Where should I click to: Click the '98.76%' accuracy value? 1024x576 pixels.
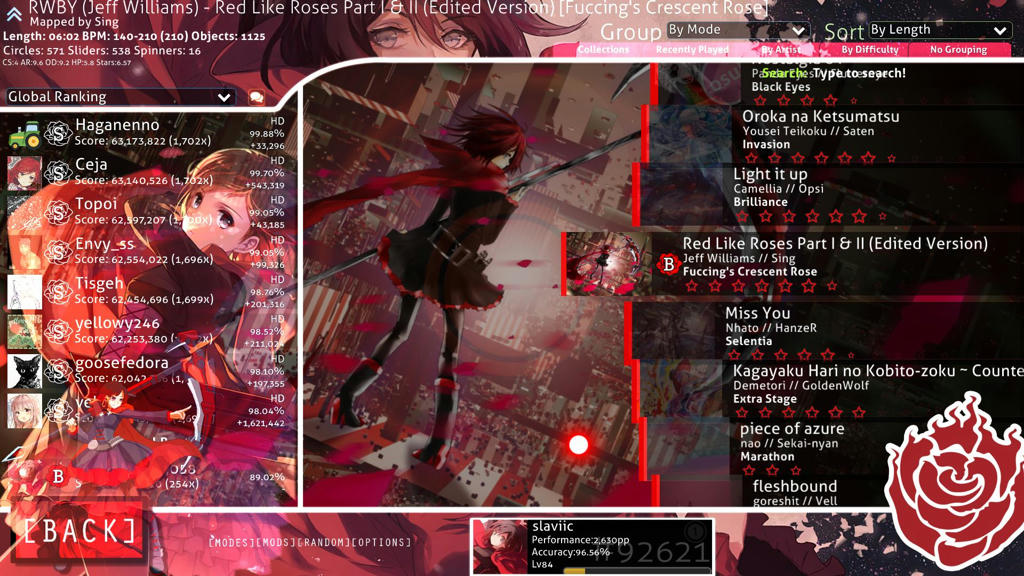(x=266, y=292)
